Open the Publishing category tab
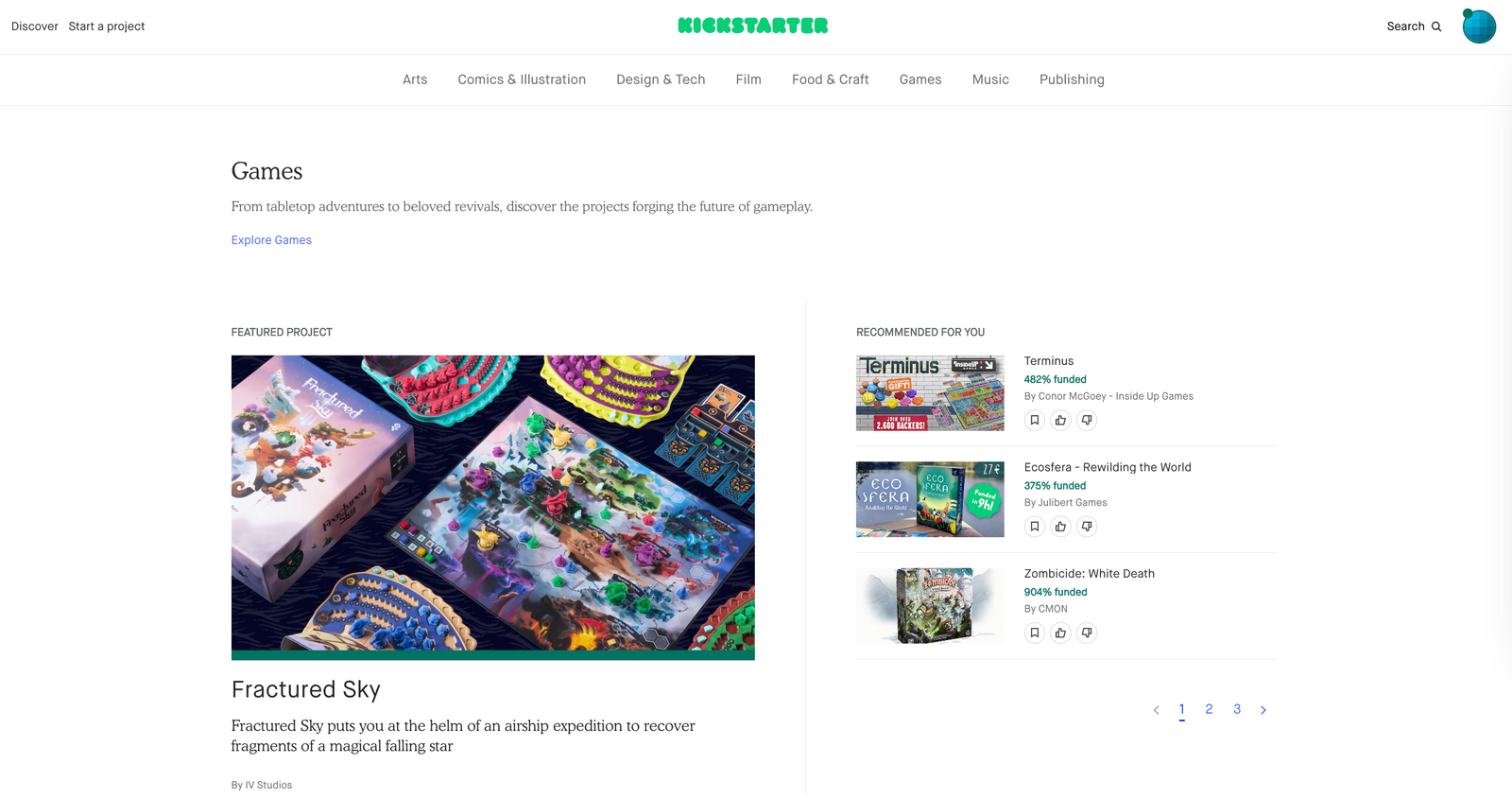 click(x=1072, y=79)
